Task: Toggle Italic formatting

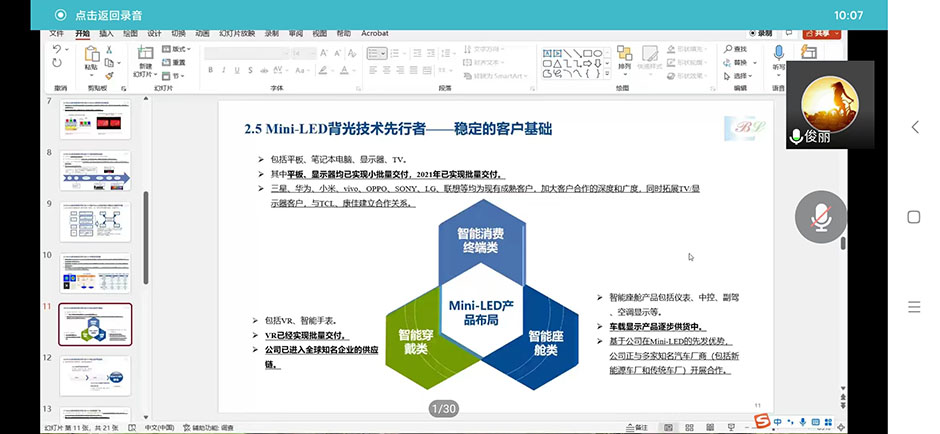Action: pos(224,70)
